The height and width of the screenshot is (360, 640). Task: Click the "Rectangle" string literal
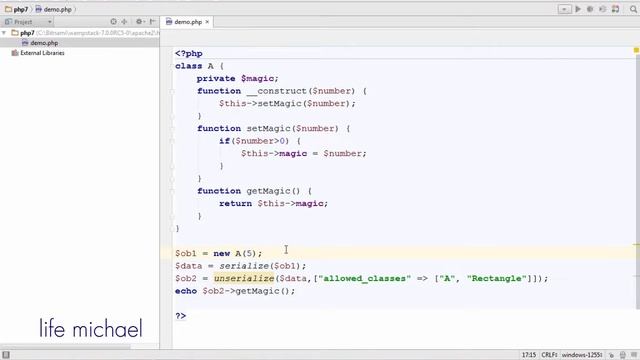[x=497, y=278]
